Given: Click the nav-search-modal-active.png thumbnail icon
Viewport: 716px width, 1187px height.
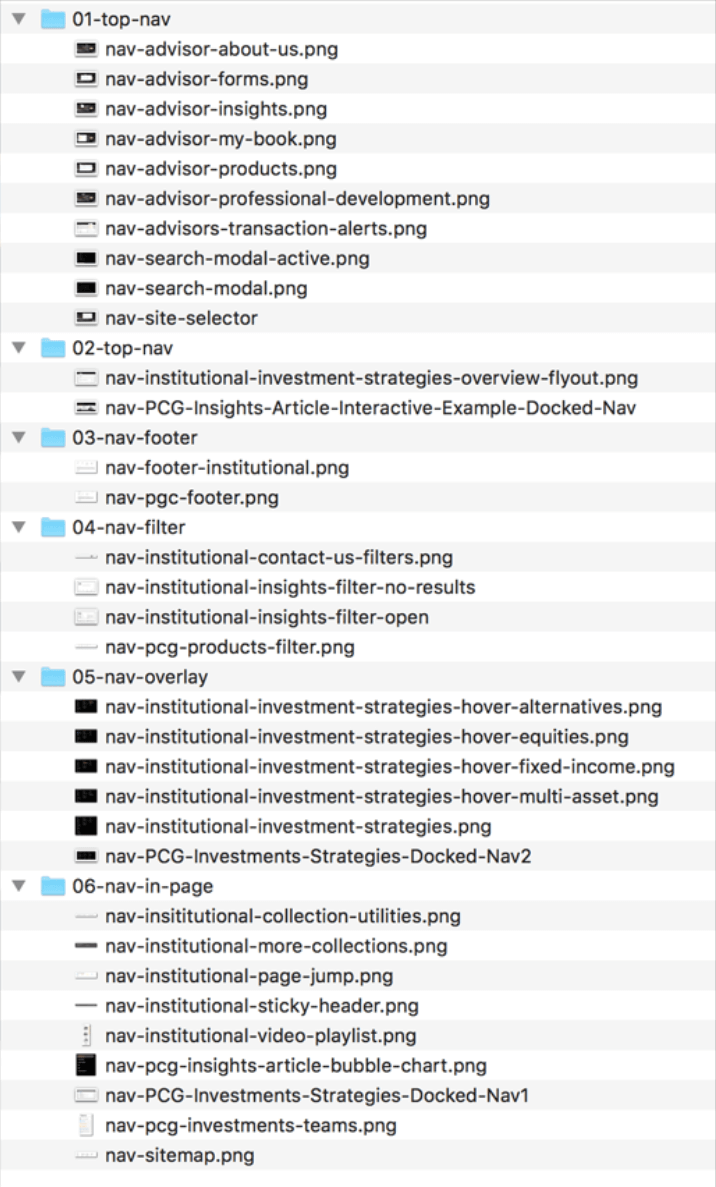Looking at the screenshot, I should coord(84,258).
